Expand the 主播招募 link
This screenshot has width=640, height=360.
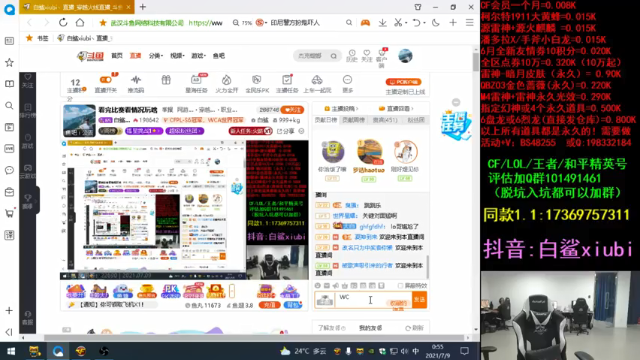341,109
